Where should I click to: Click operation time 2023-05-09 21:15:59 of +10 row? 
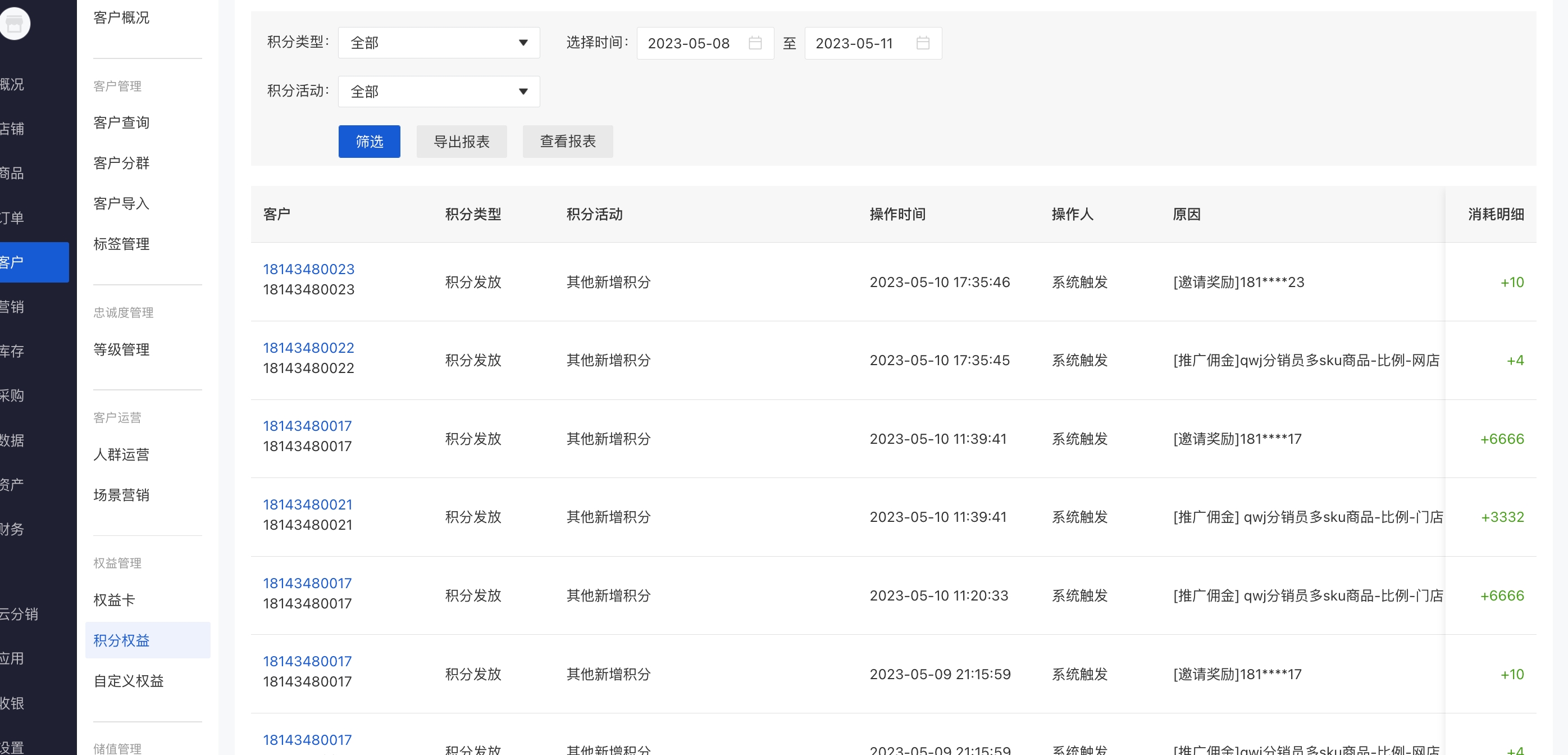tap(940, 674)
